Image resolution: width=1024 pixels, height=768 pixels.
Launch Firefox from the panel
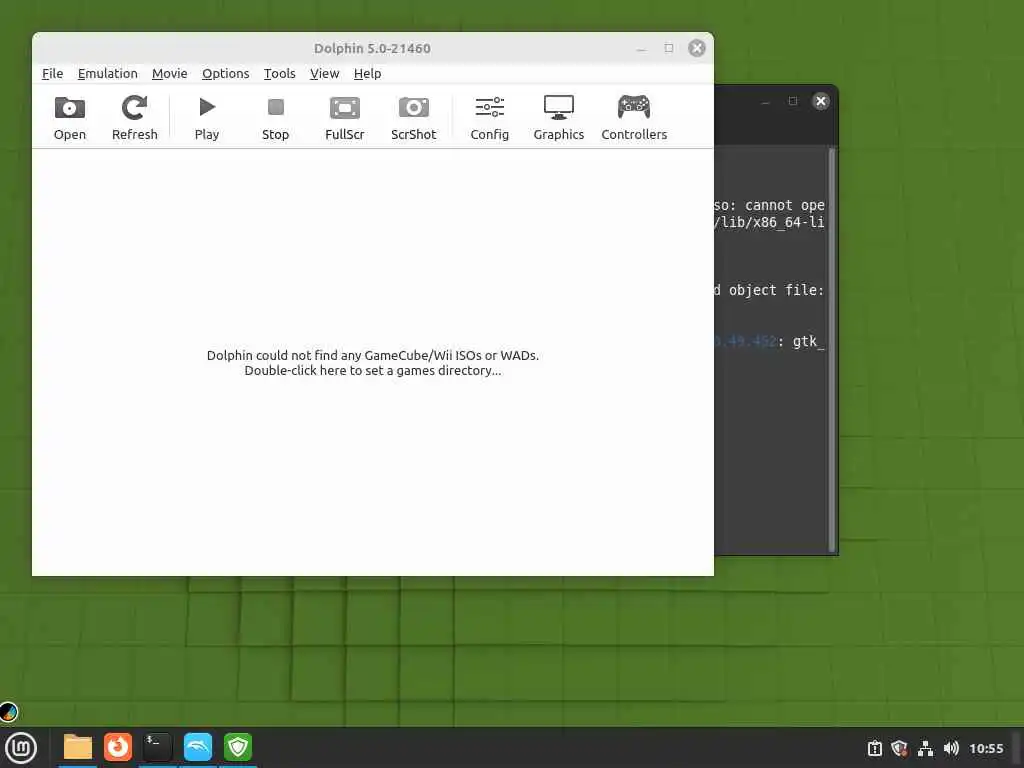(118, 747)
